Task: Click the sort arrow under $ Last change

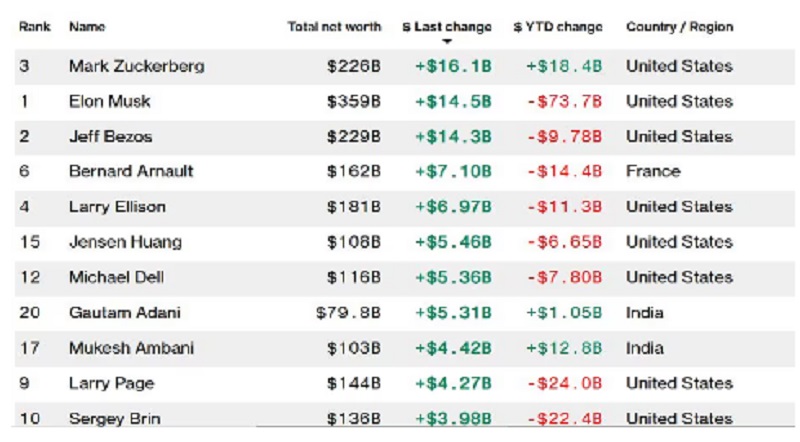Action: coord(447,42)
